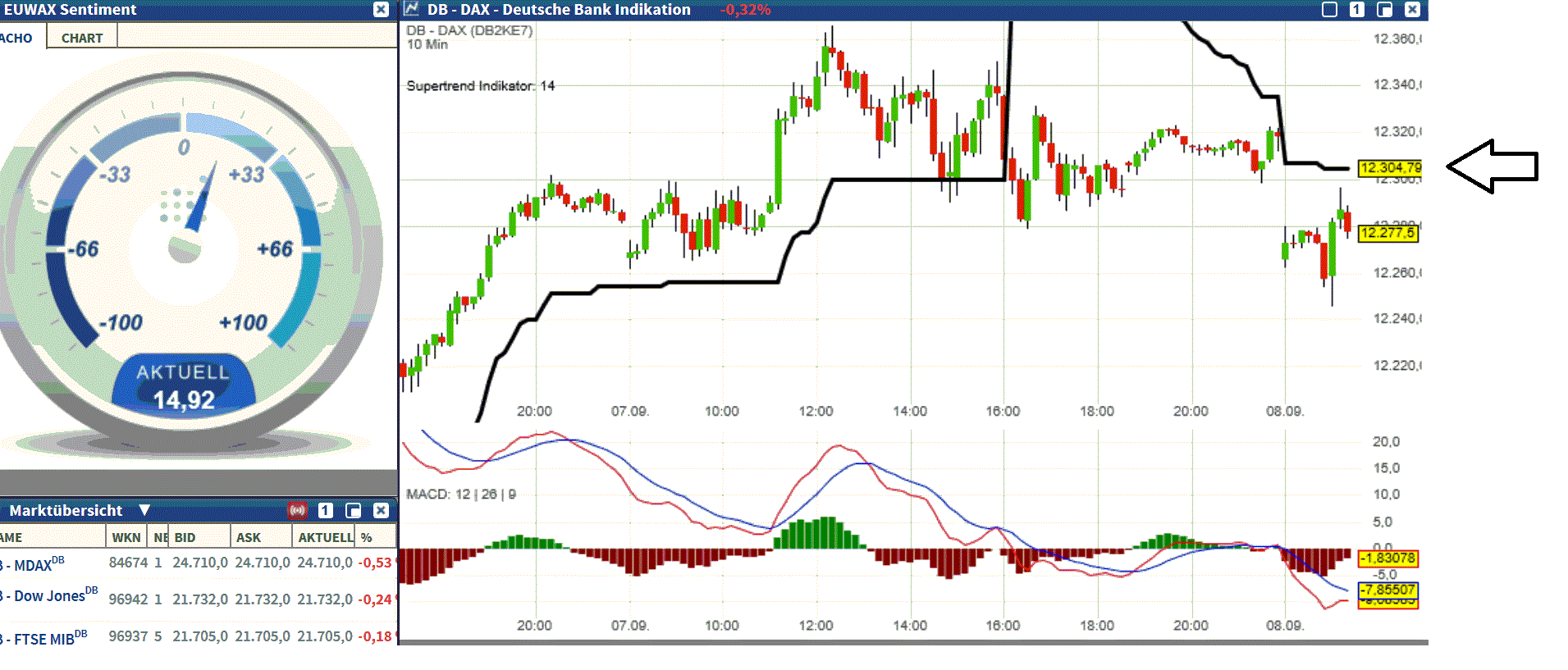Sort the table by the WKN column
This screenshot has width=1568, height=670.
[x=126, y=537]
